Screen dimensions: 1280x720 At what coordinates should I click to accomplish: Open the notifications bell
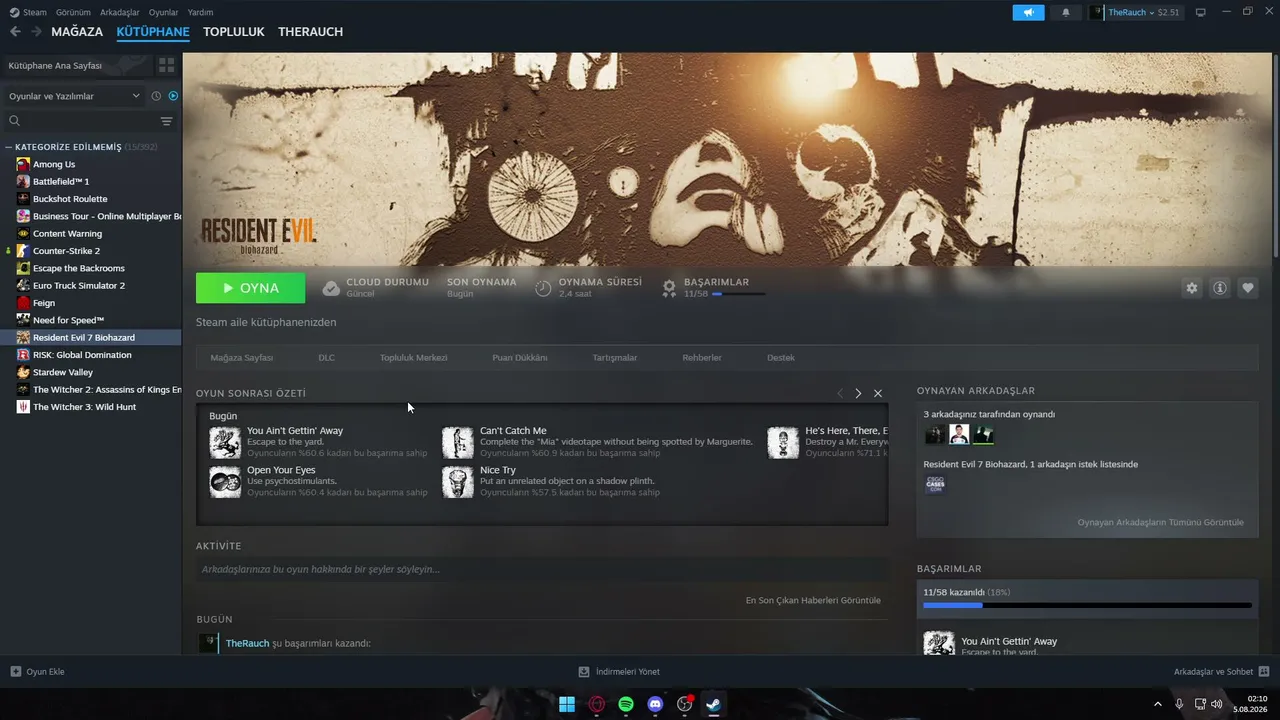[x=1065, y=12]
